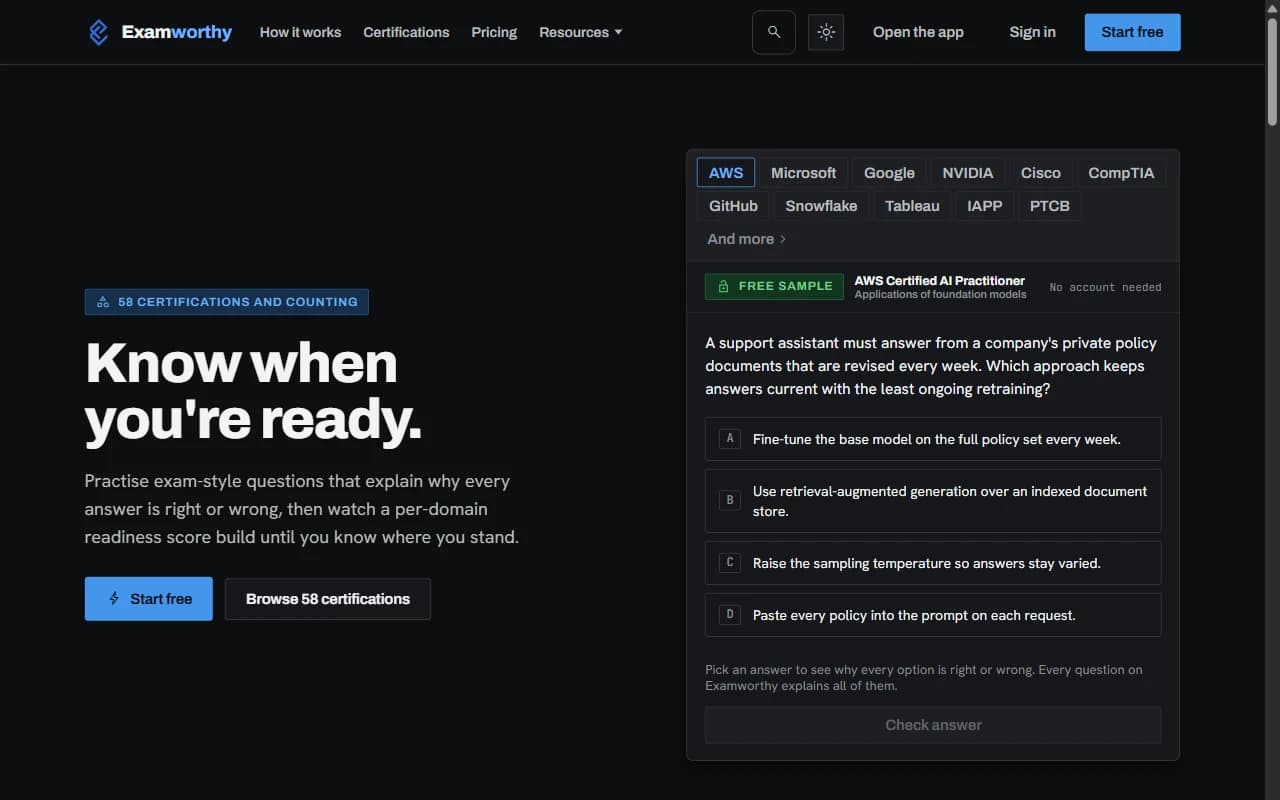Click 58 CERTIFICATIONS AND COUNTING badge text

tap(238, 302)
